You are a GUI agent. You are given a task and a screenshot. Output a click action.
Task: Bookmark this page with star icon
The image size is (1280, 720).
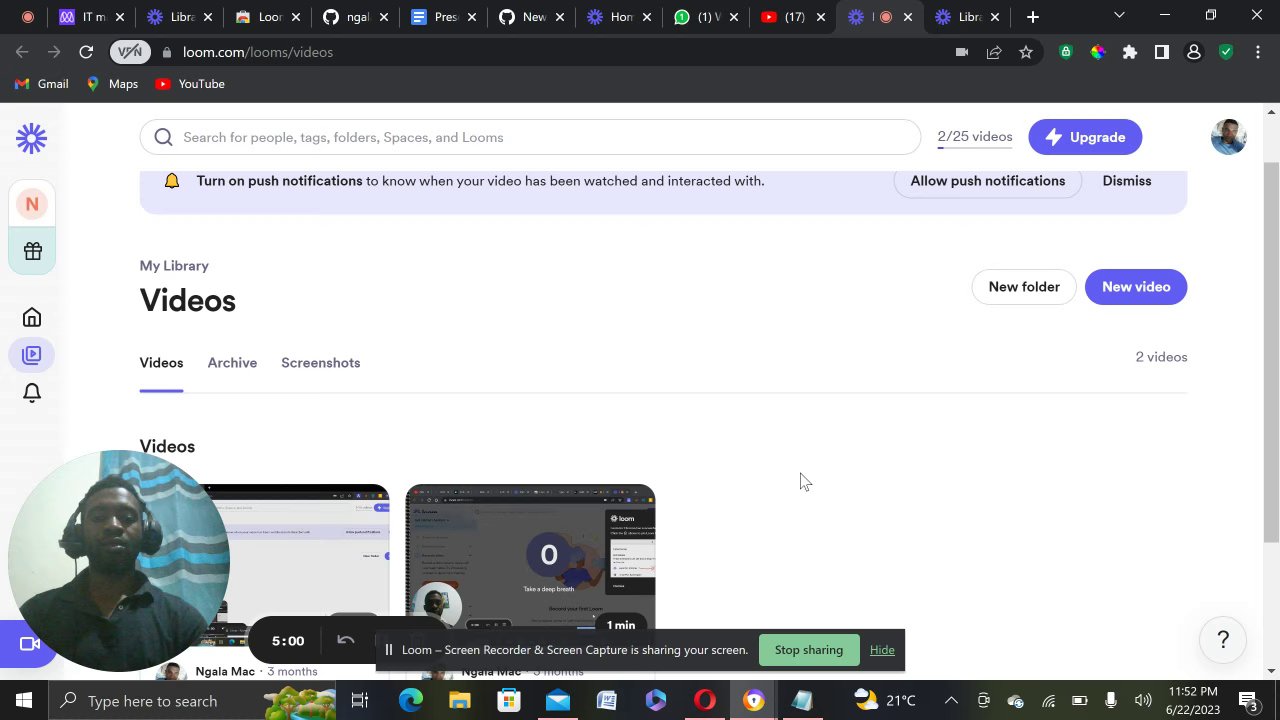(1026, 52)
